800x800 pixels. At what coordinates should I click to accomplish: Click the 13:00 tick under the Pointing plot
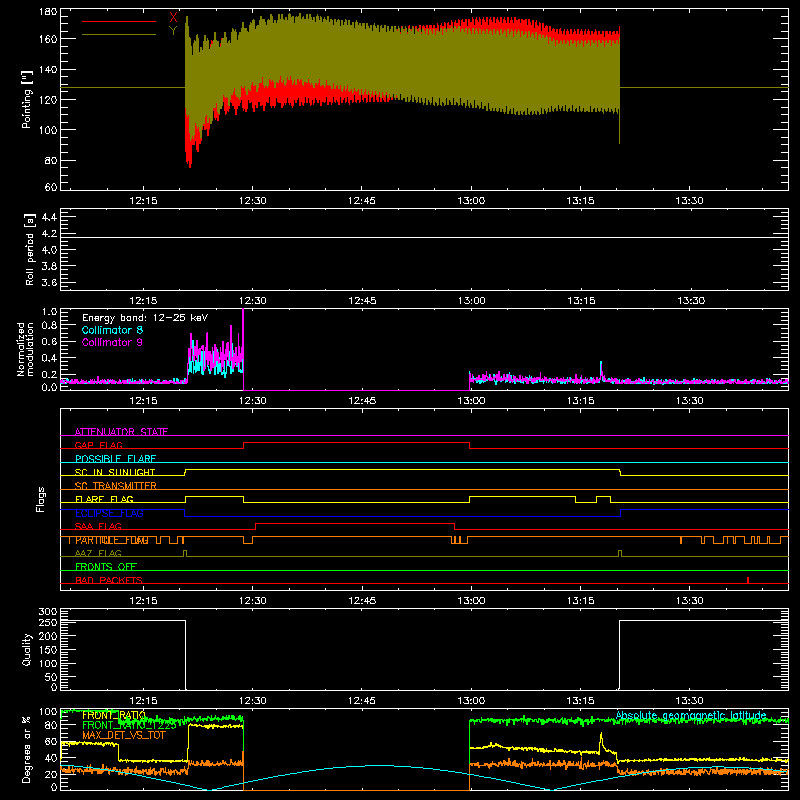(x=471, y=201)
